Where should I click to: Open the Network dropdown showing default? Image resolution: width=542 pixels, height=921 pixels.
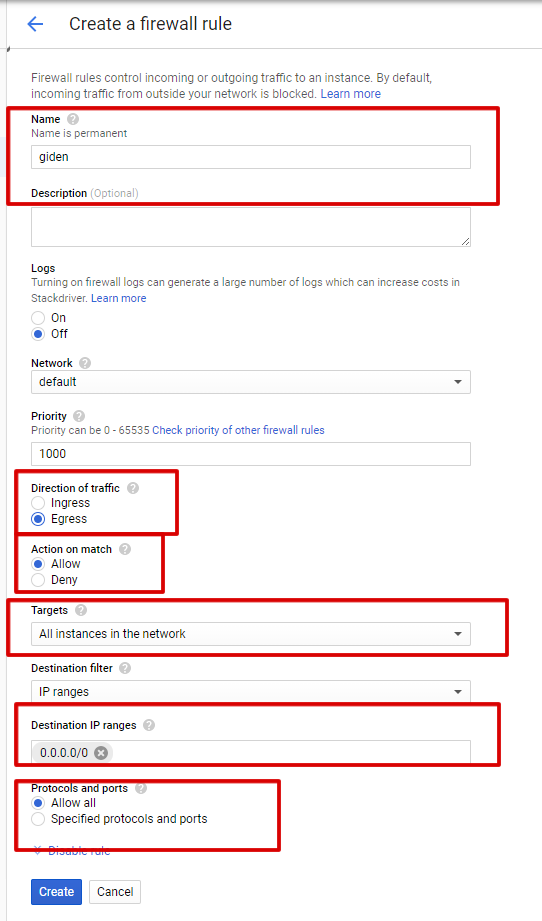click(251, 382)
